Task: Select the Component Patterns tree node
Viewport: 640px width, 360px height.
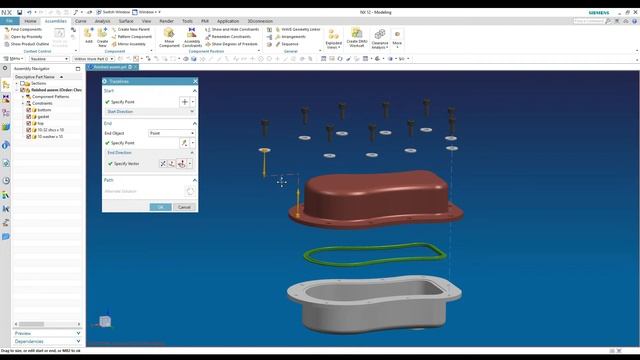Action: [50, 97]
